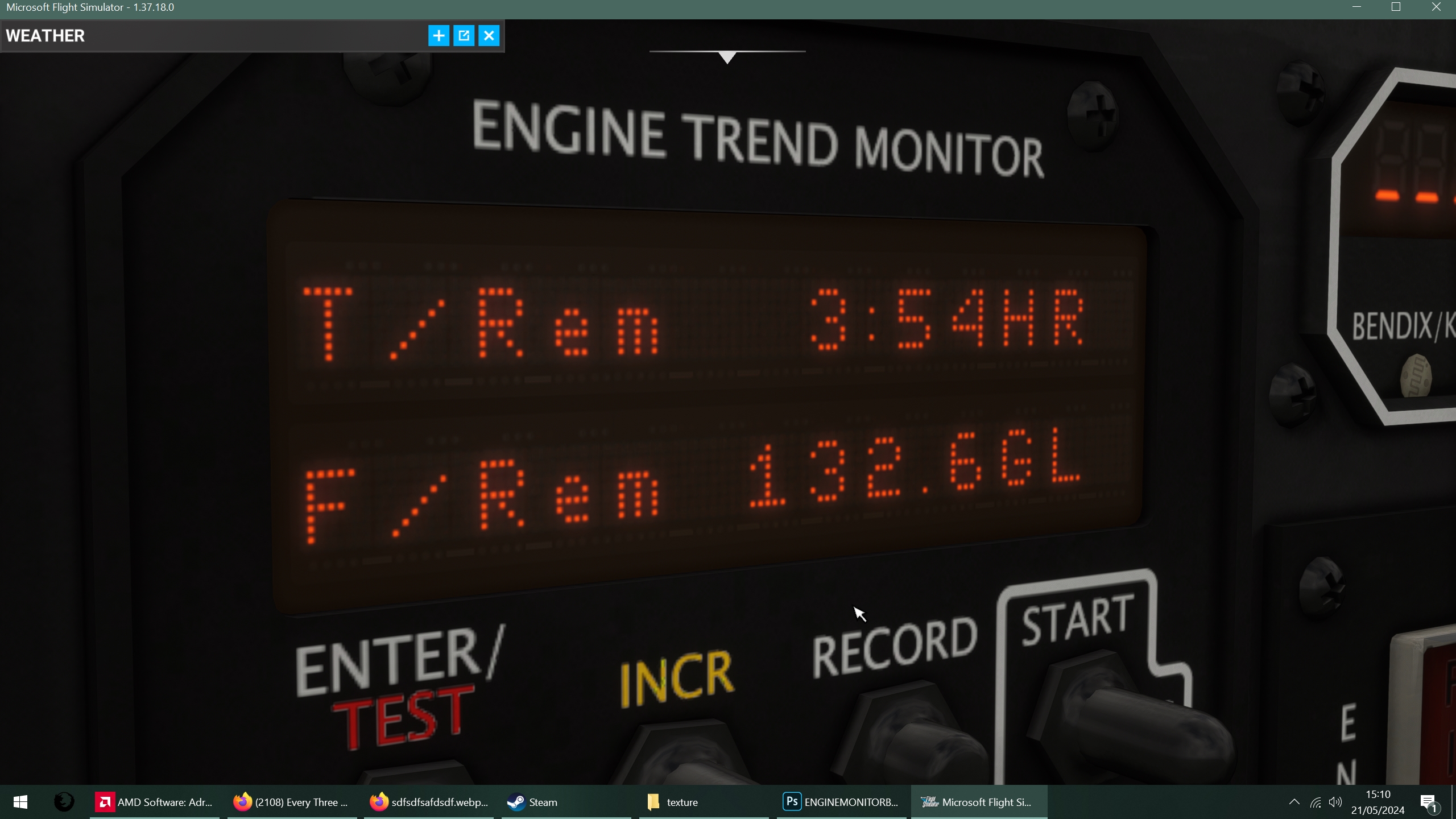Open the texture folder window

click(x=704, y=802)
